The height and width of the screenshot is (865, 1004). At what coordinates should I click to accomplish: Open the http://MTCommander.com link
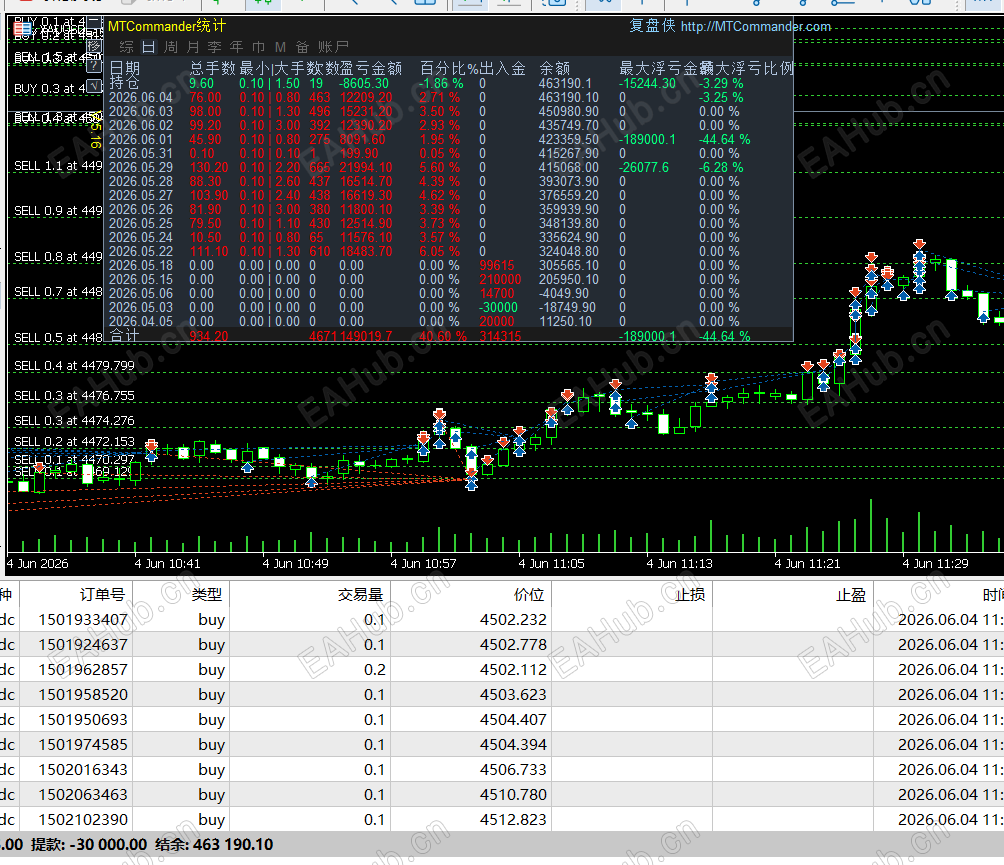click(x=756, y=26)
